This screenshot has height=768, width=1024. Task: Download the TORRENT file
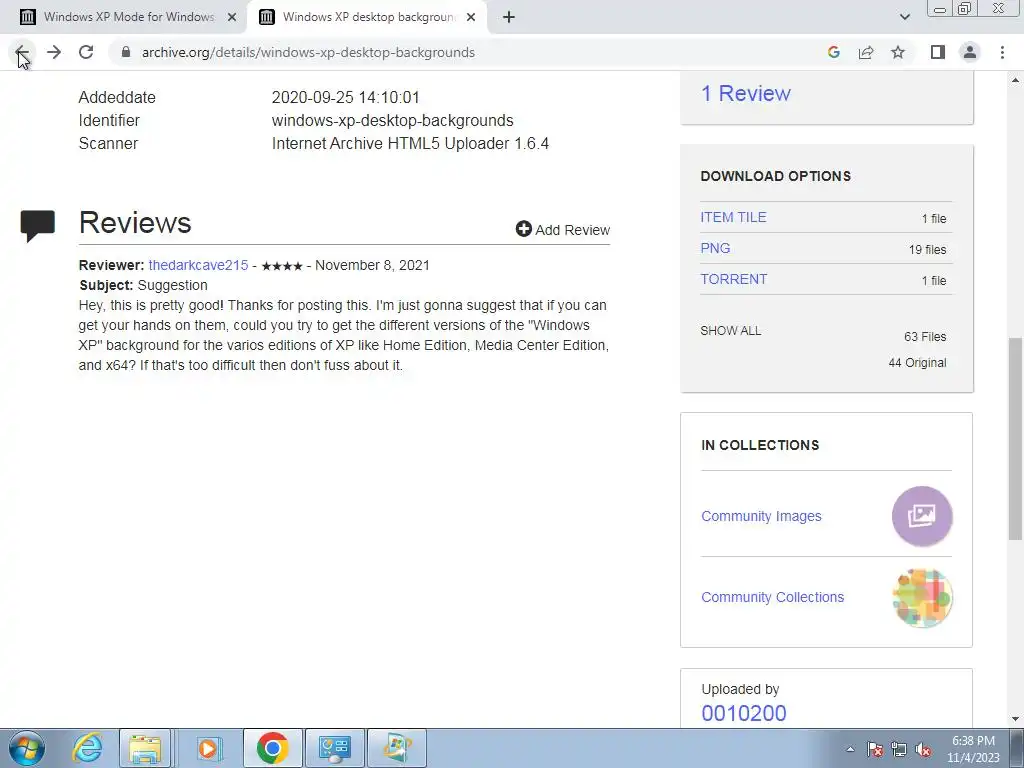click(733, 280)
